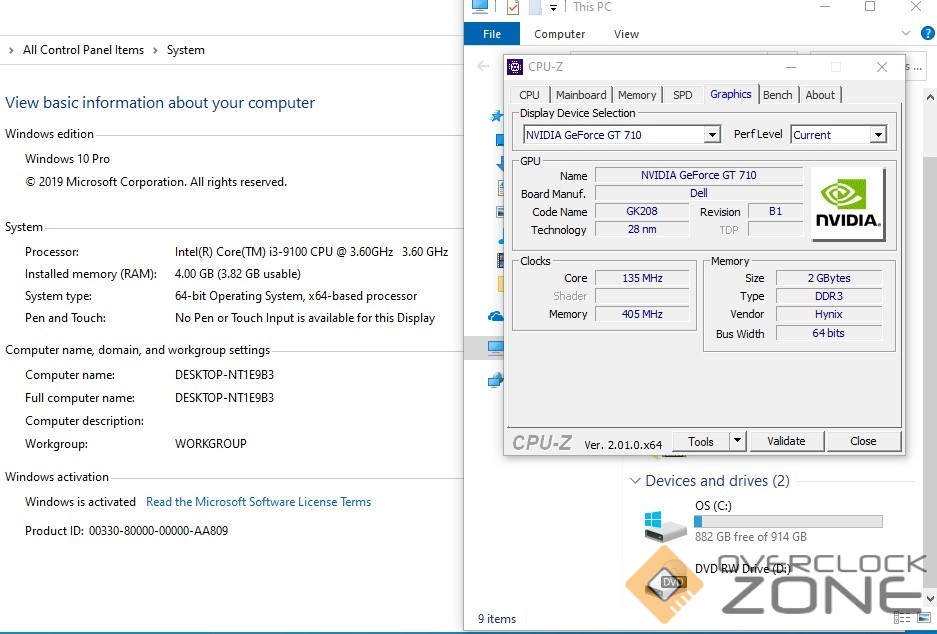Switch to the SPD tab
This screenshot has height=634, width=937.
682,95
